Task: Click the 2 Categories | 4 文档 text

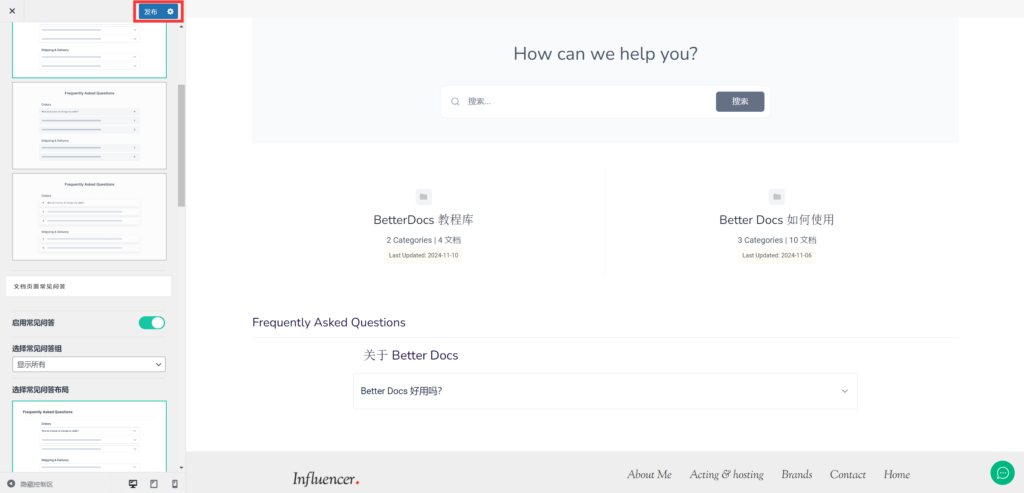Action: click(423, 240)
